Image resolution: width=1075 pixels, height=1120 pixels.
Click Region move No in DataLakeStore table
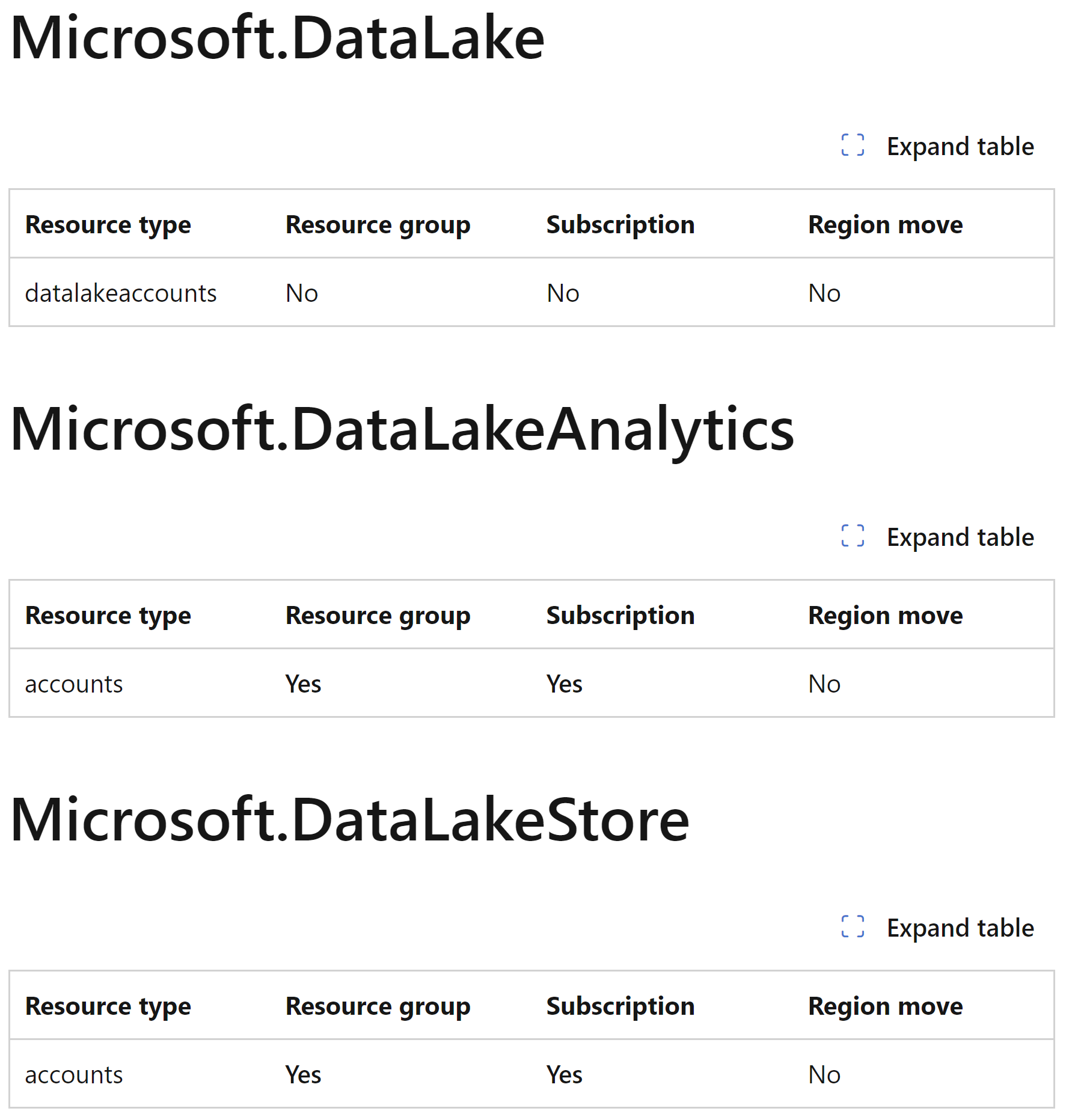pos(824,1075)
